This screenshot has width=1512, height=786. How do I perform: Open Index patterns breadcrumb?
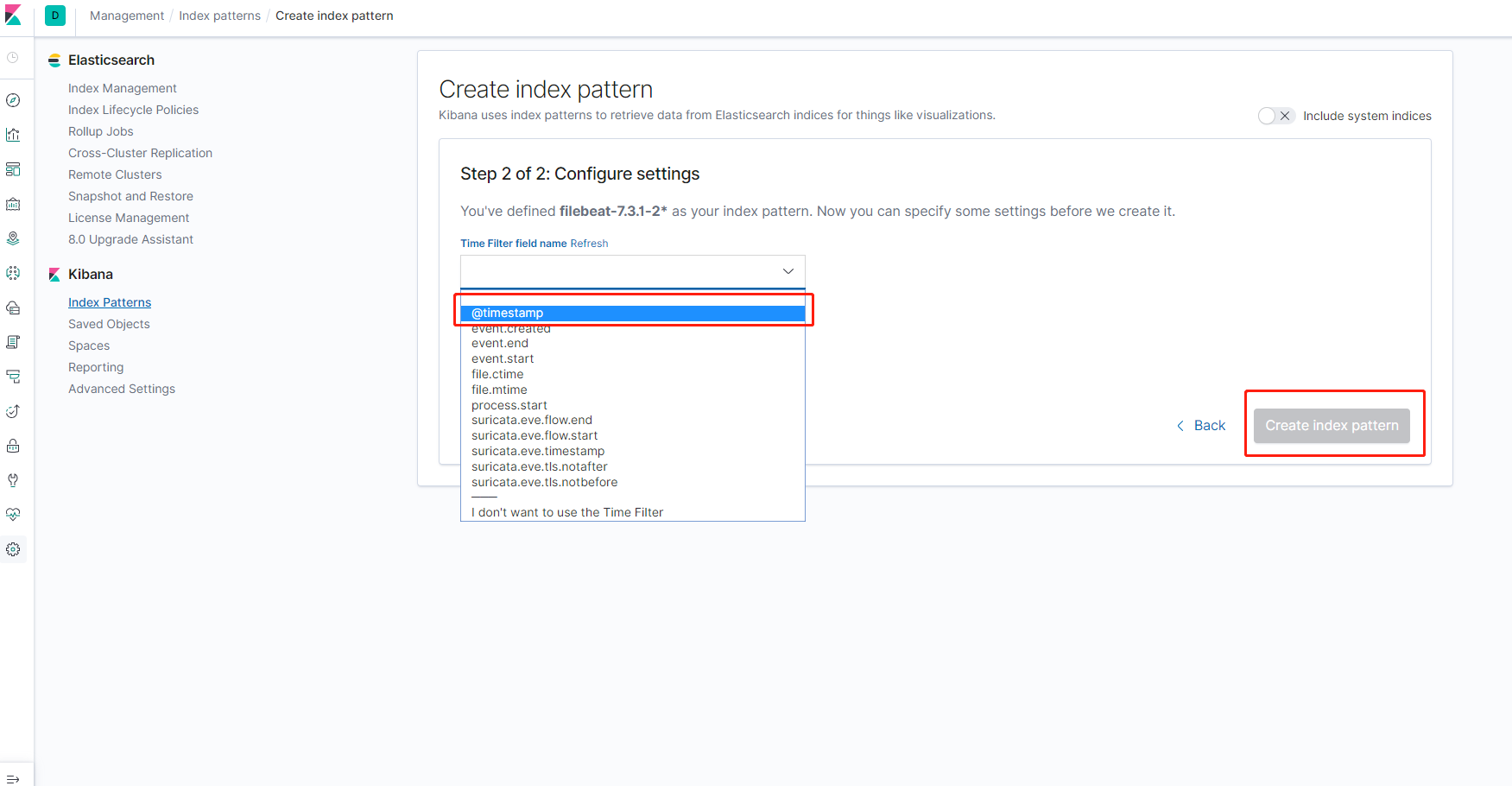219,16
